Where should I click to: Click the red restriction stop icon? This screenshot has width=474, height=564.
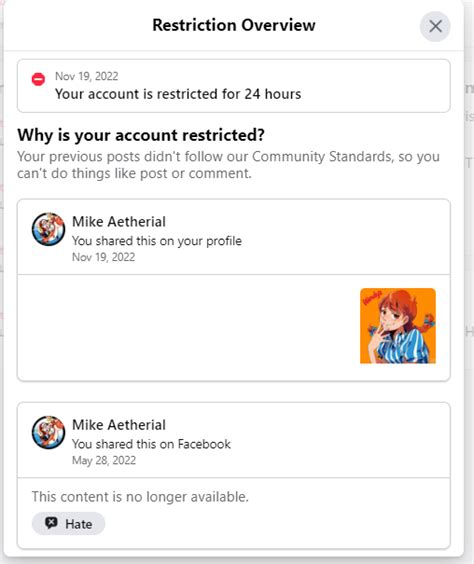coord(38,79)
